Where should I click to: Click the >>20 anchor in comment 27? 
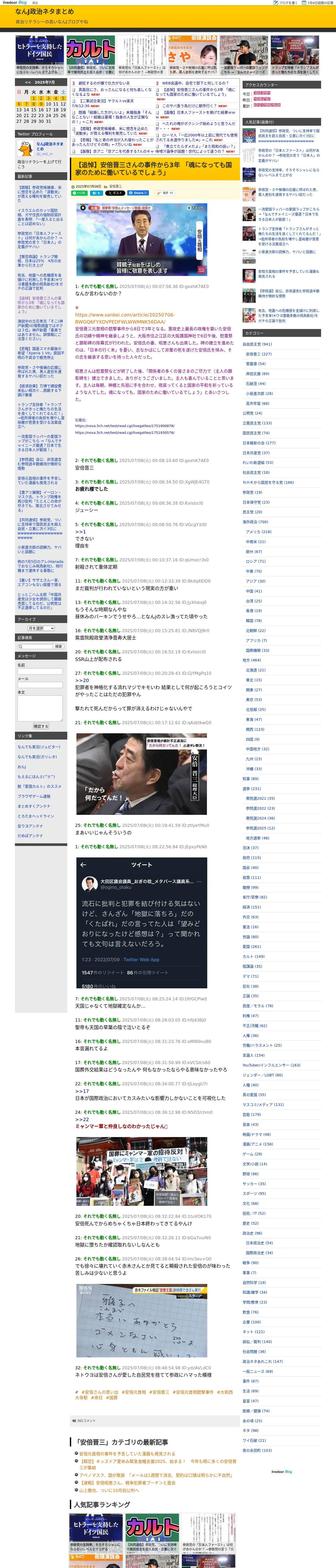[x=82, y=681]
